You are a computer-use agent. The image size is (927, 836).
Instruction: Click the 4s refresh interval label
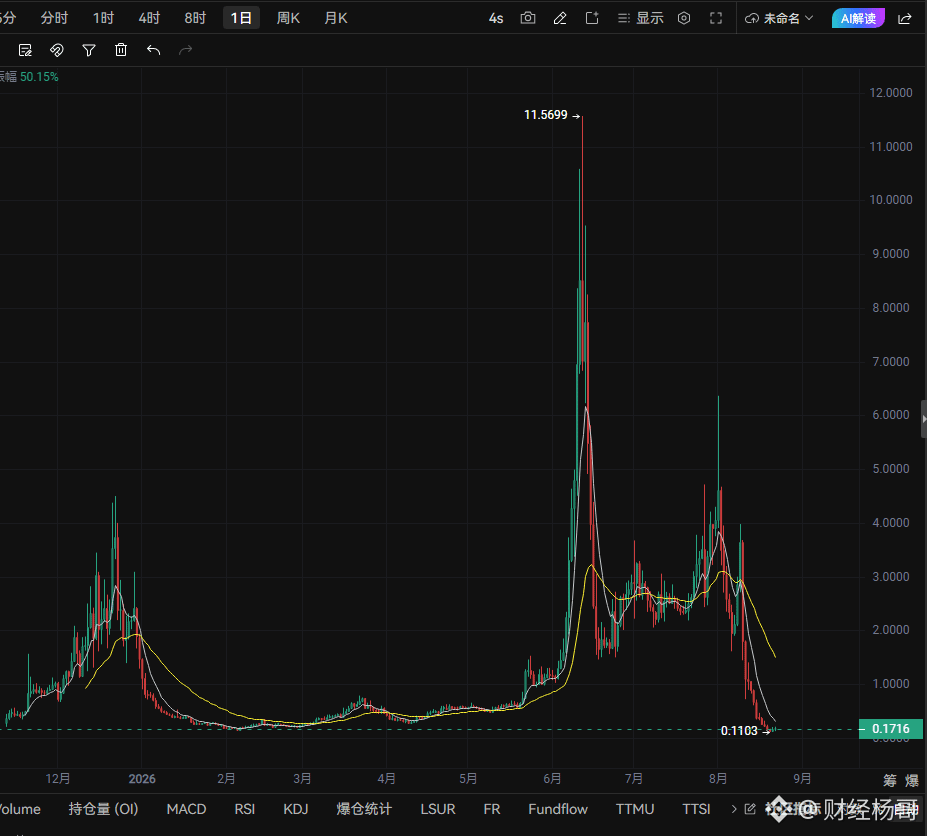[x=495, y=19]
